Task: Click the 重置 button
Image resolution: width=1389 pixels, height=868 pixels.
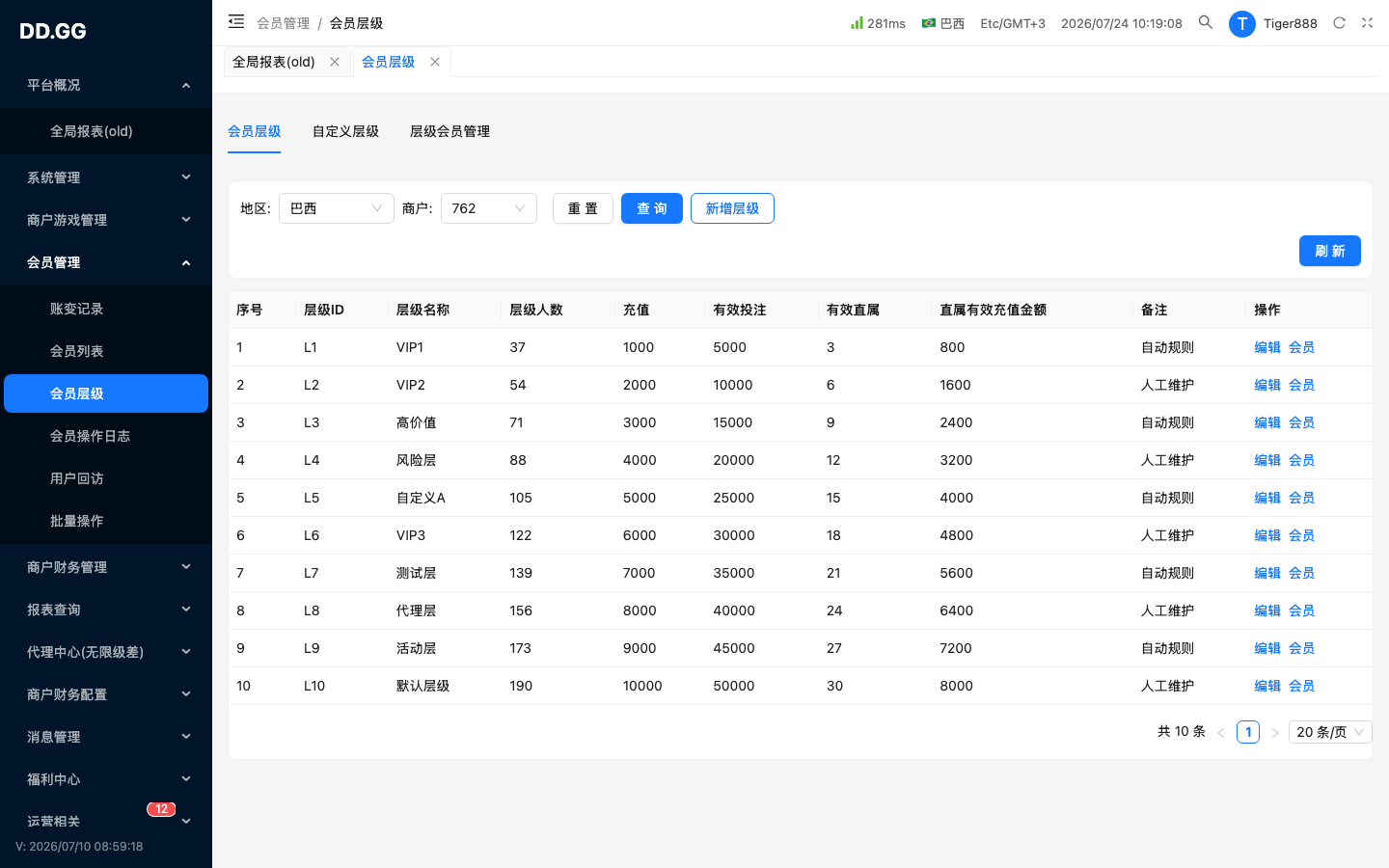Action: pos(583,208)
